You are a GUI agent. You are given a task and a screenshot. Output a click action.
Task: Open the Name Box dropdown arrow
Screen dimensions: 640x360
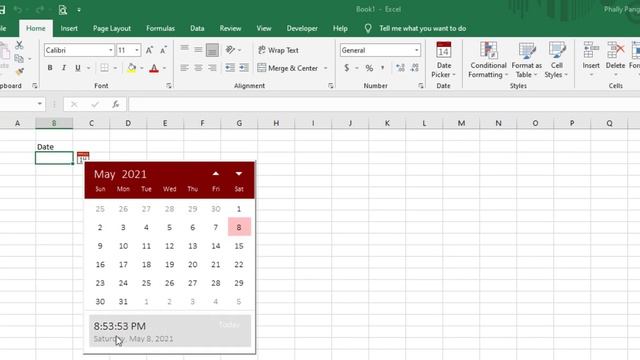40,104
